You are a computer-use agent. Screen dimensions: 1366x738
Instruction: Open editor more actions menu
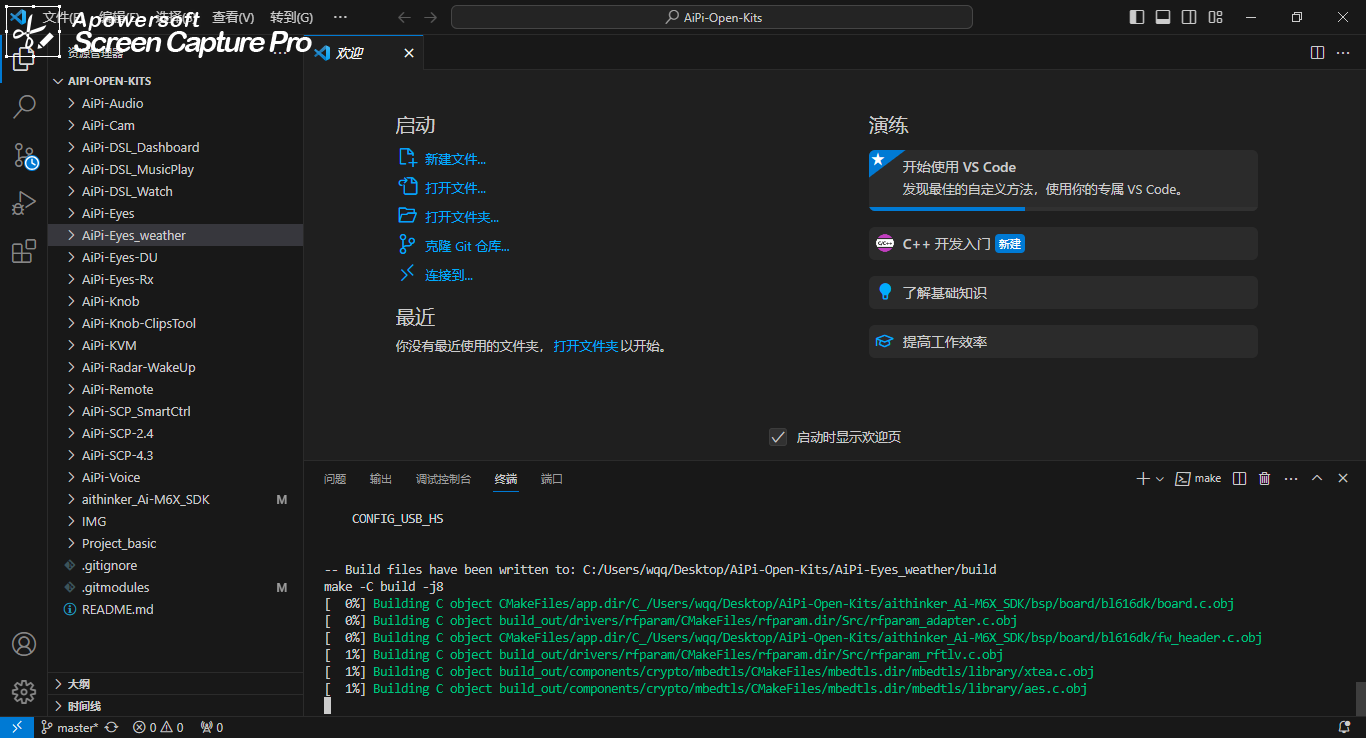click(1343, 53)
